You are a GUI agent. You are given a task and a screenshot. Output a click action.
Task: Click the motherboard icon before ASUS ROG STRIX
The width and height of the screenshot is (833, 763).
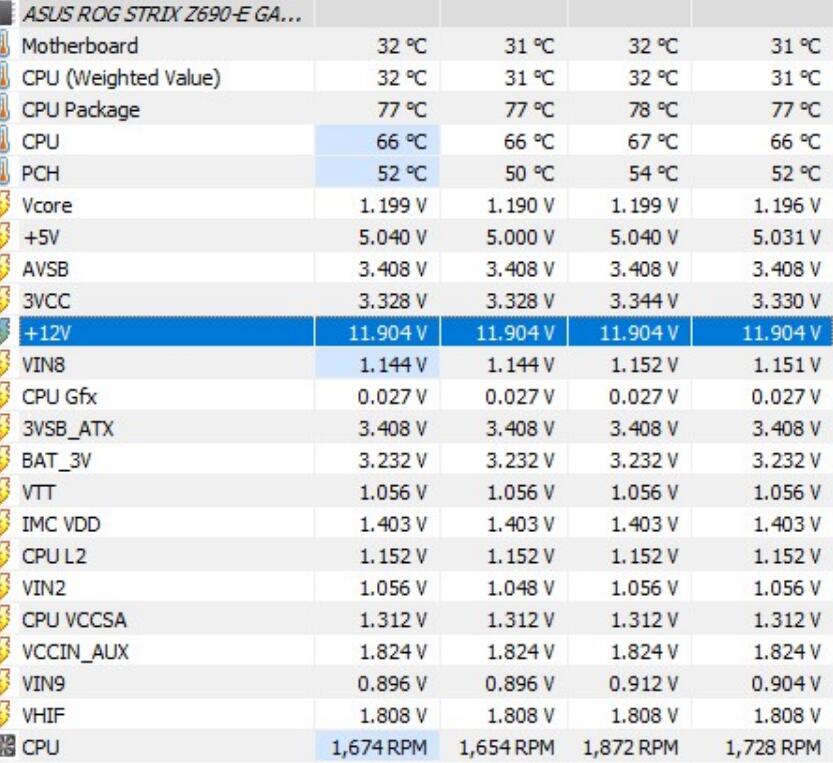pyautogui.click(x=8, y=11)
